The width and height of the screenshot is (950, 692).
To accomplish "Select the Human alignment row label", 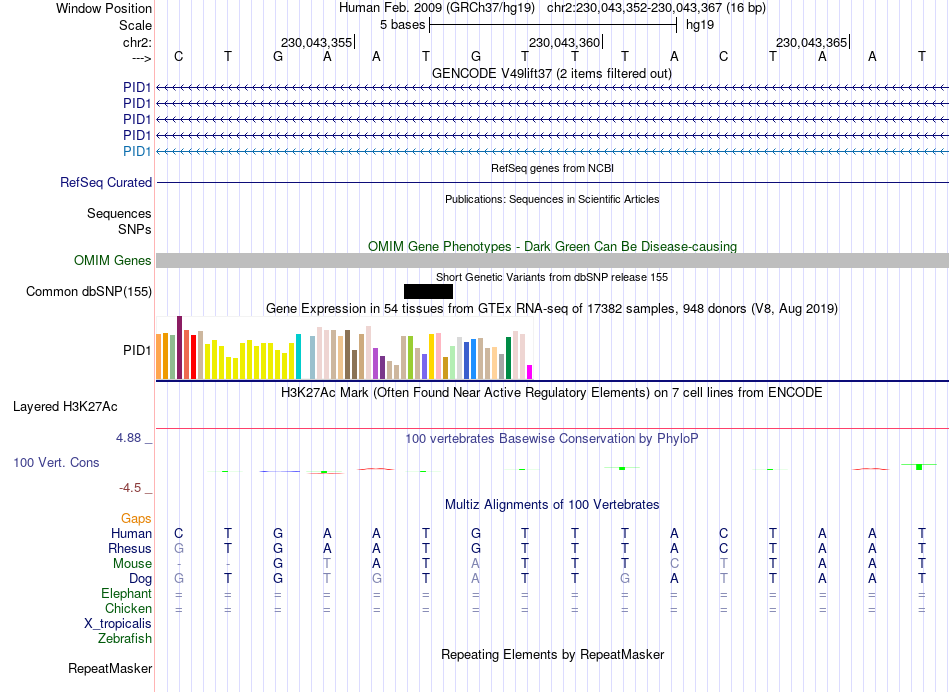I will point(131,533).
